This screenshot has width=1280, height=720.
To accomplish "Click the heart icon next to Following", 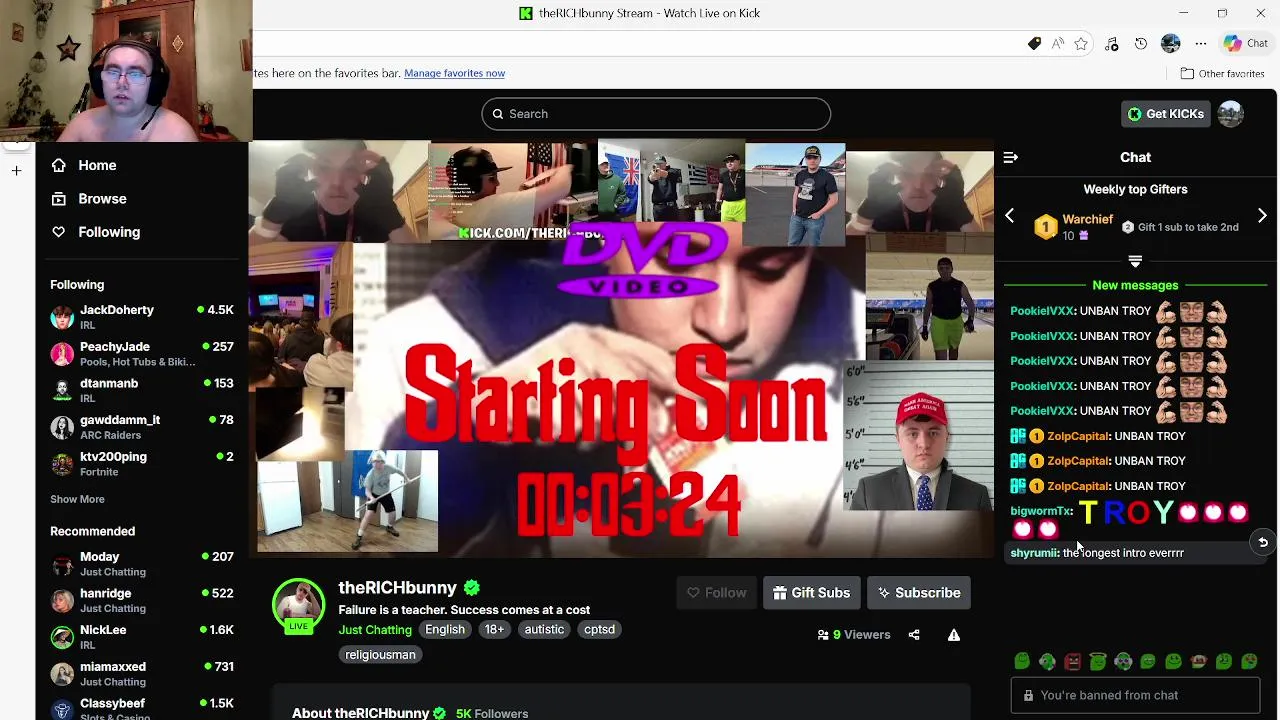I will [59, 232].
